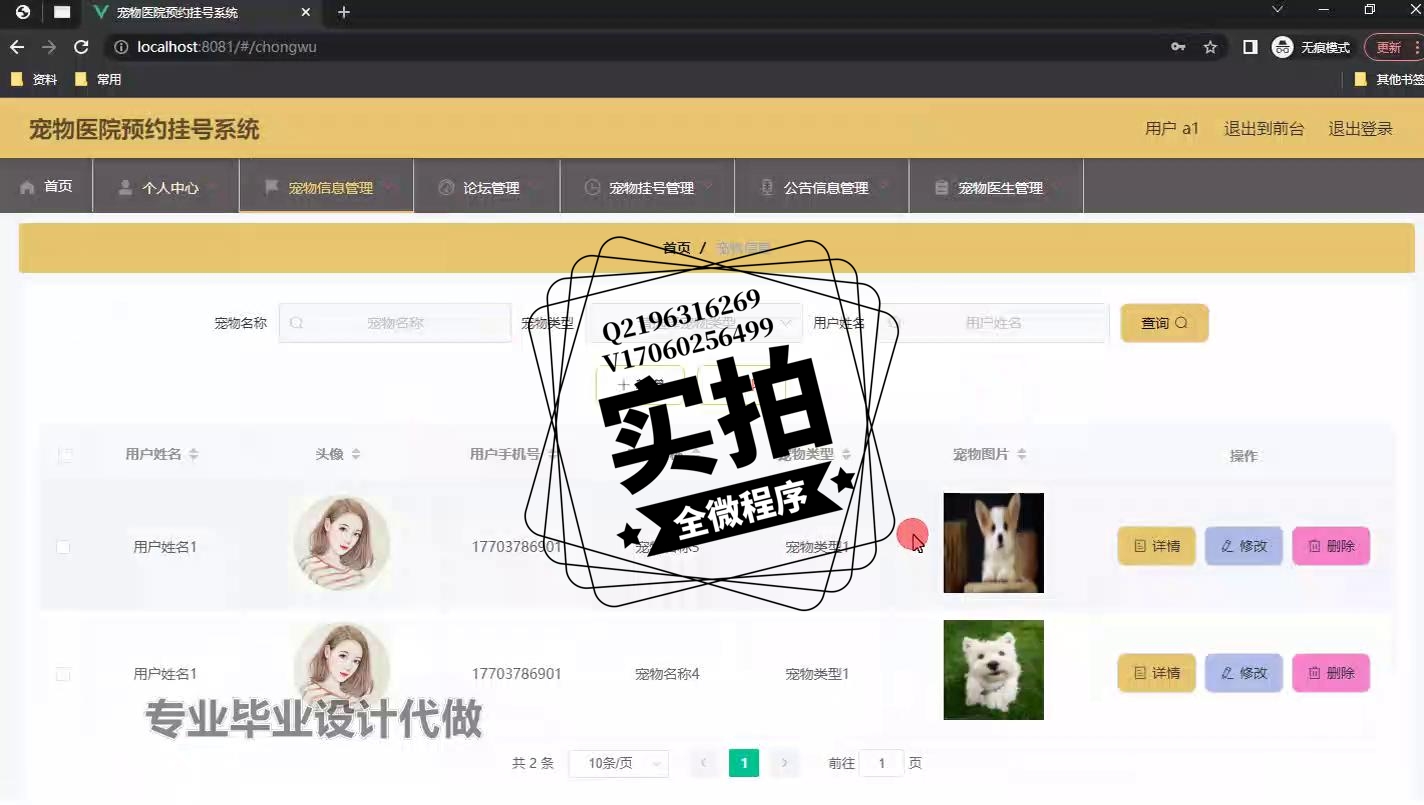The width and height of the screenshot is (1424, 805).
Task: Check the row with 宠物类型1 corgi picture
Action: 63,547
